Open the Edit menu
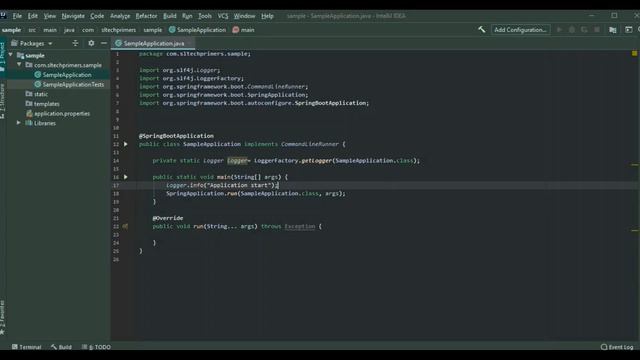The image size is (640, 360). [33, 16]
